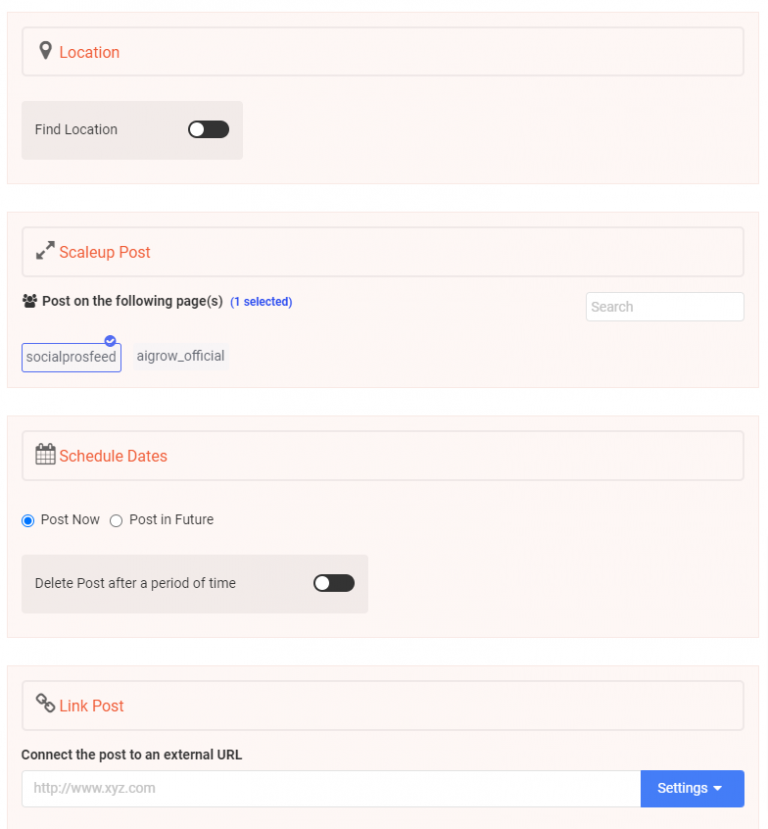Screen dimensions: 768x829
Task: Click the Schedule Dates section header
Action: click(383, 456)
